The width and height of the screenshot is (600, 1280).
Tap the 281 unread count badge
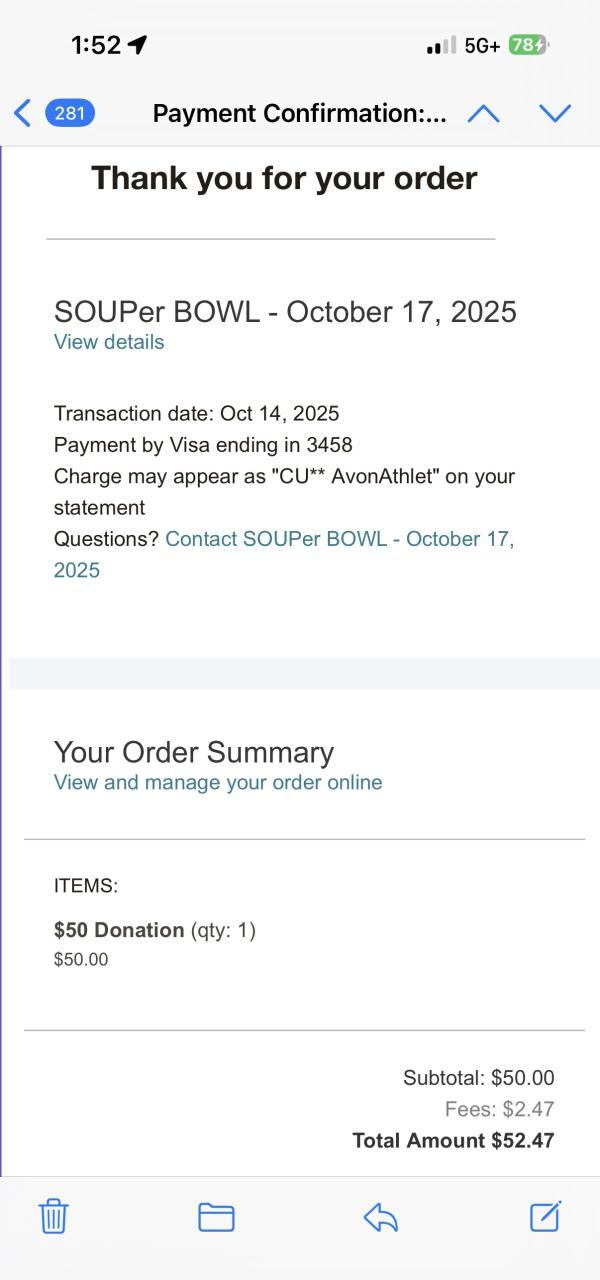tap(70, 113)
